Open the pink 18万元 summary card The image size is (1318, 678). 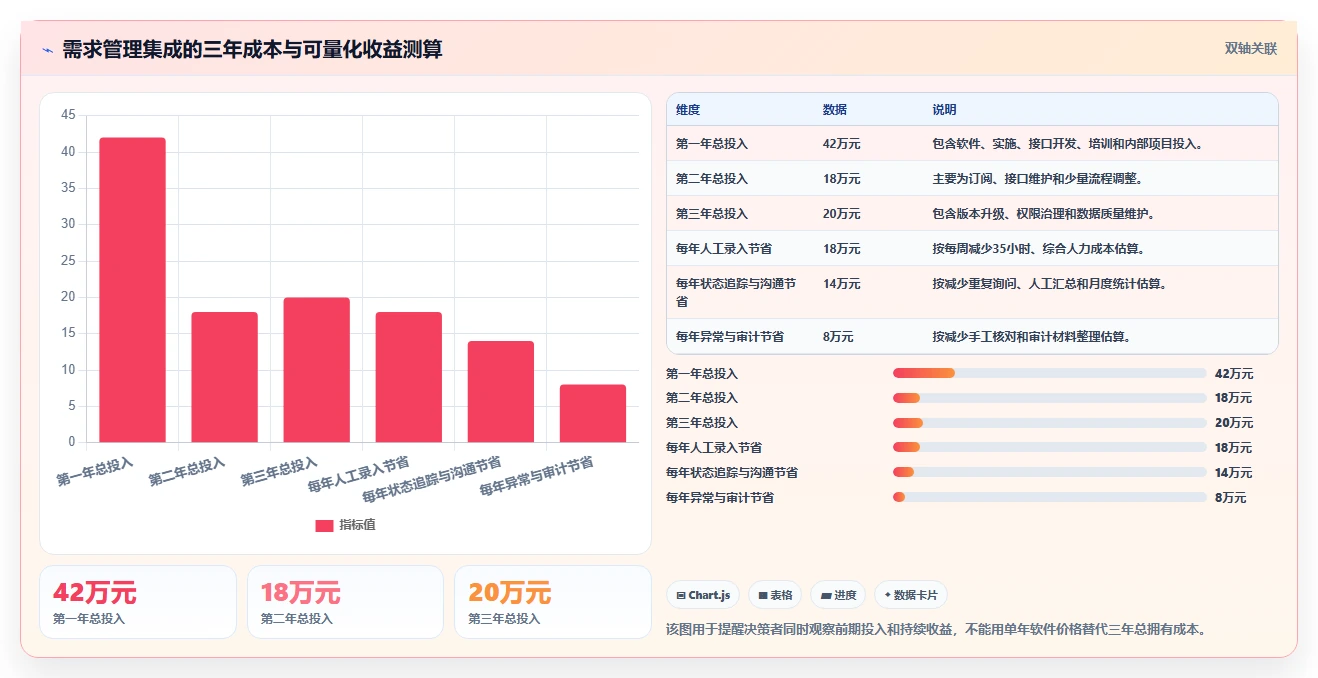coord(345,602)
